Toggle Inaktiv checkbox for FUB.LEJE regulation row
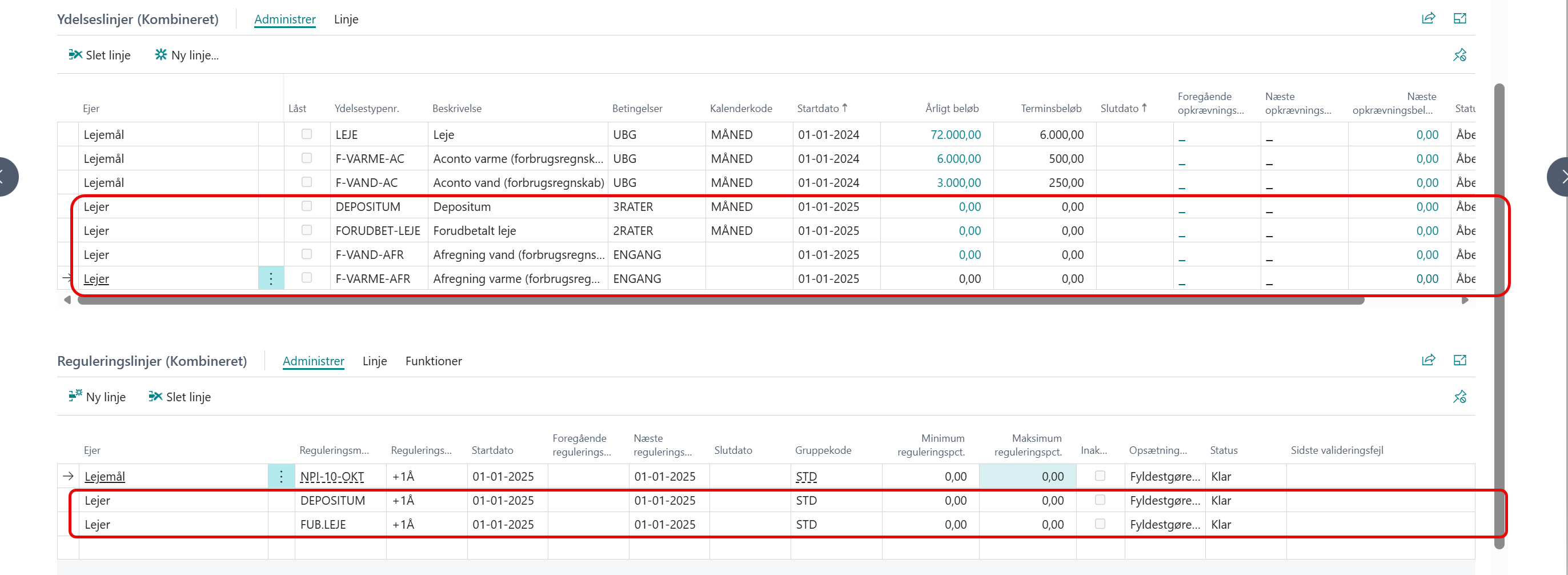Screen dimensions: 1568x575 tap(1100, 524)
